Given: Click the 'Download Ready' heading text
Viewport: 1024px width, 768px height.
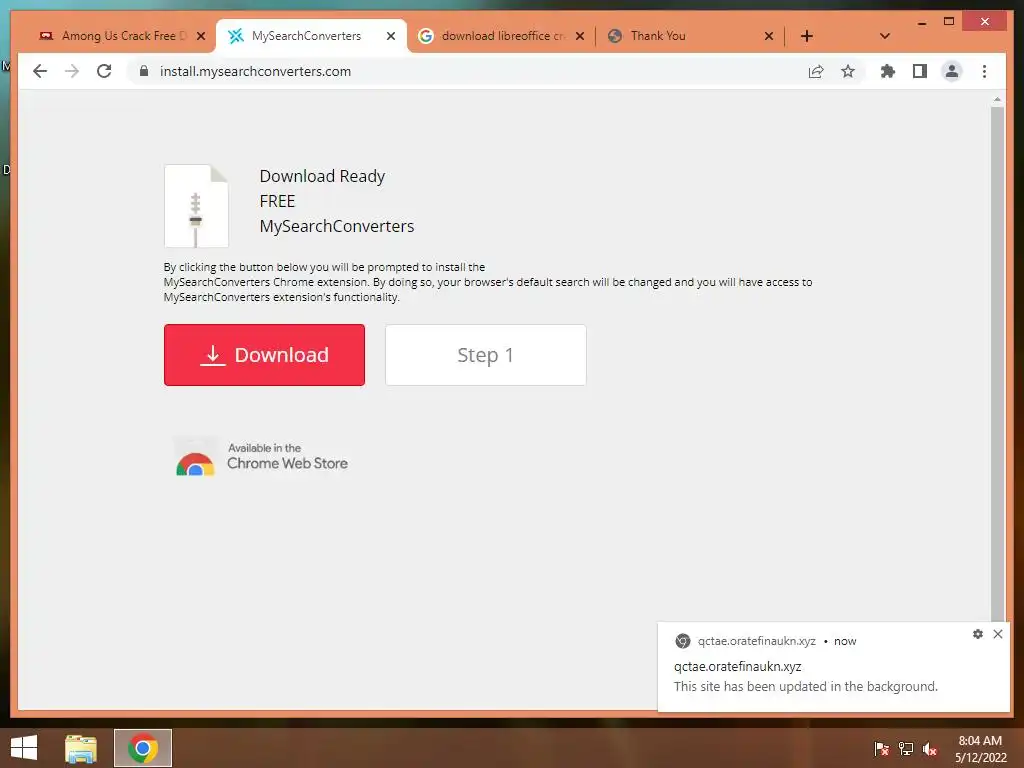Looking at the screenshot, I should [322, 176].
